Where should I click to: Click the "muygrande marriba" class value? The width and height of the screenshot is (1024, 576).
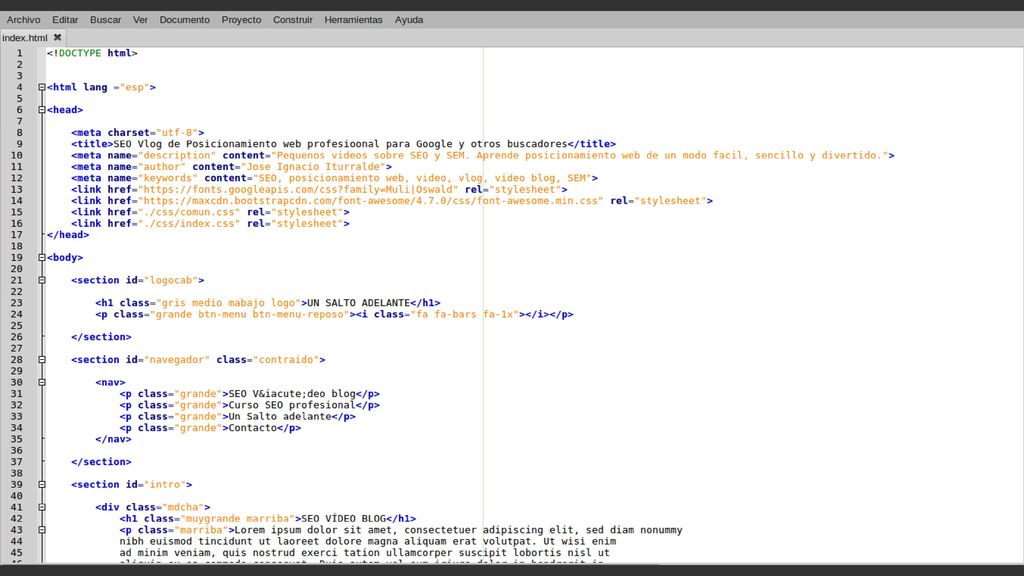[x=238, y=519]
